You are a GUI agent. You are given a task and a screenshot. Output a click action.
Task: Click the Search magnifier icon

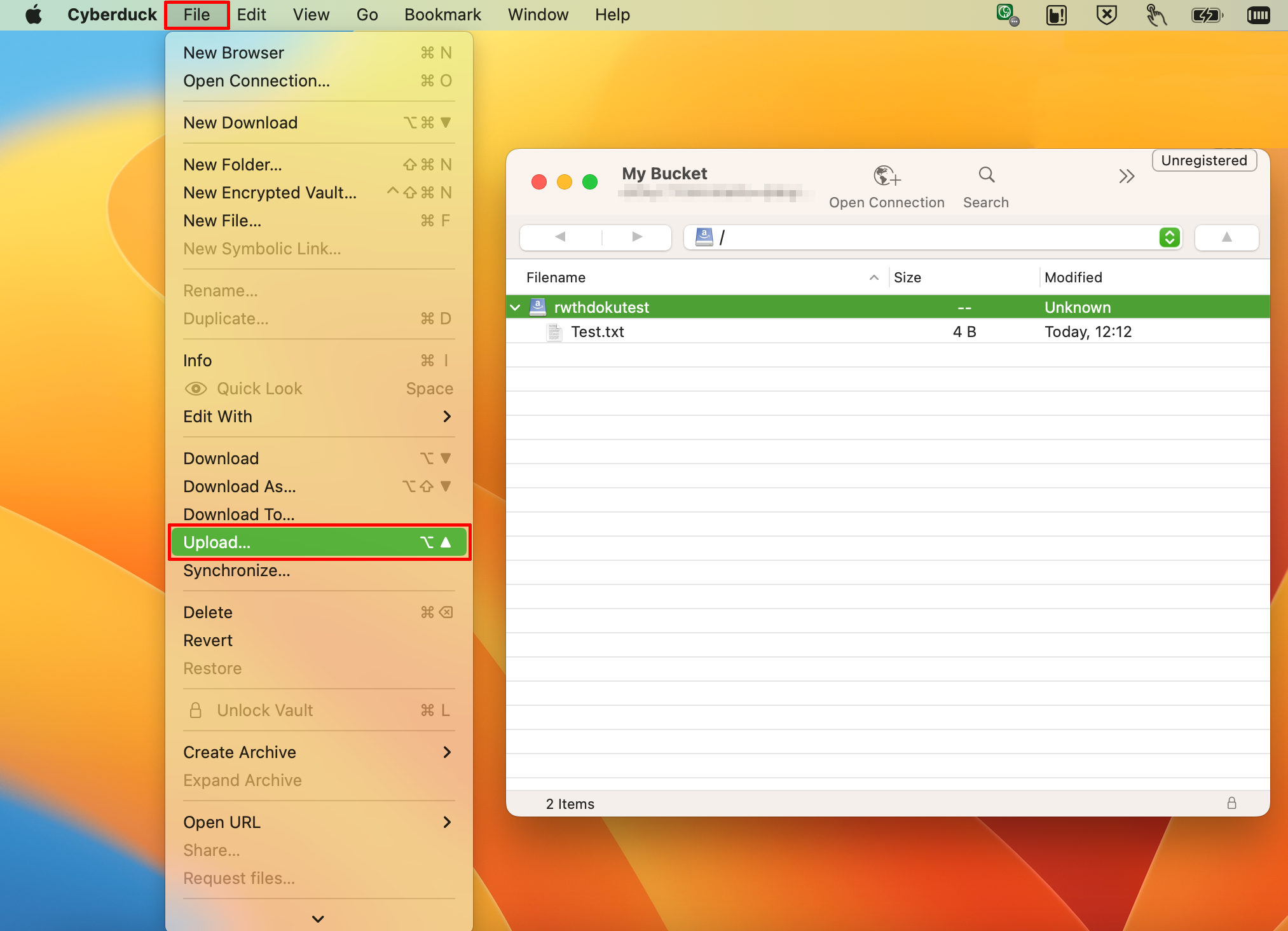tap(986, 175)
